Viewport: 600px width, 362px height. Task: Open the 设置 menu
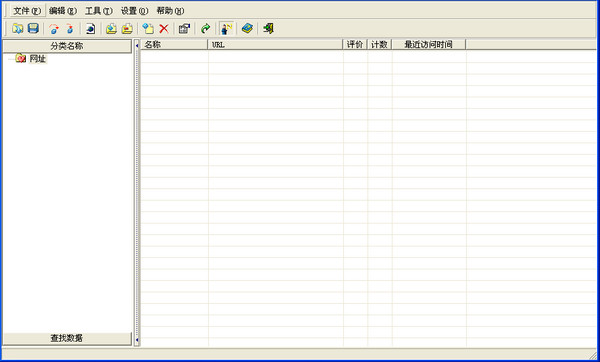[x=134, y=11]
